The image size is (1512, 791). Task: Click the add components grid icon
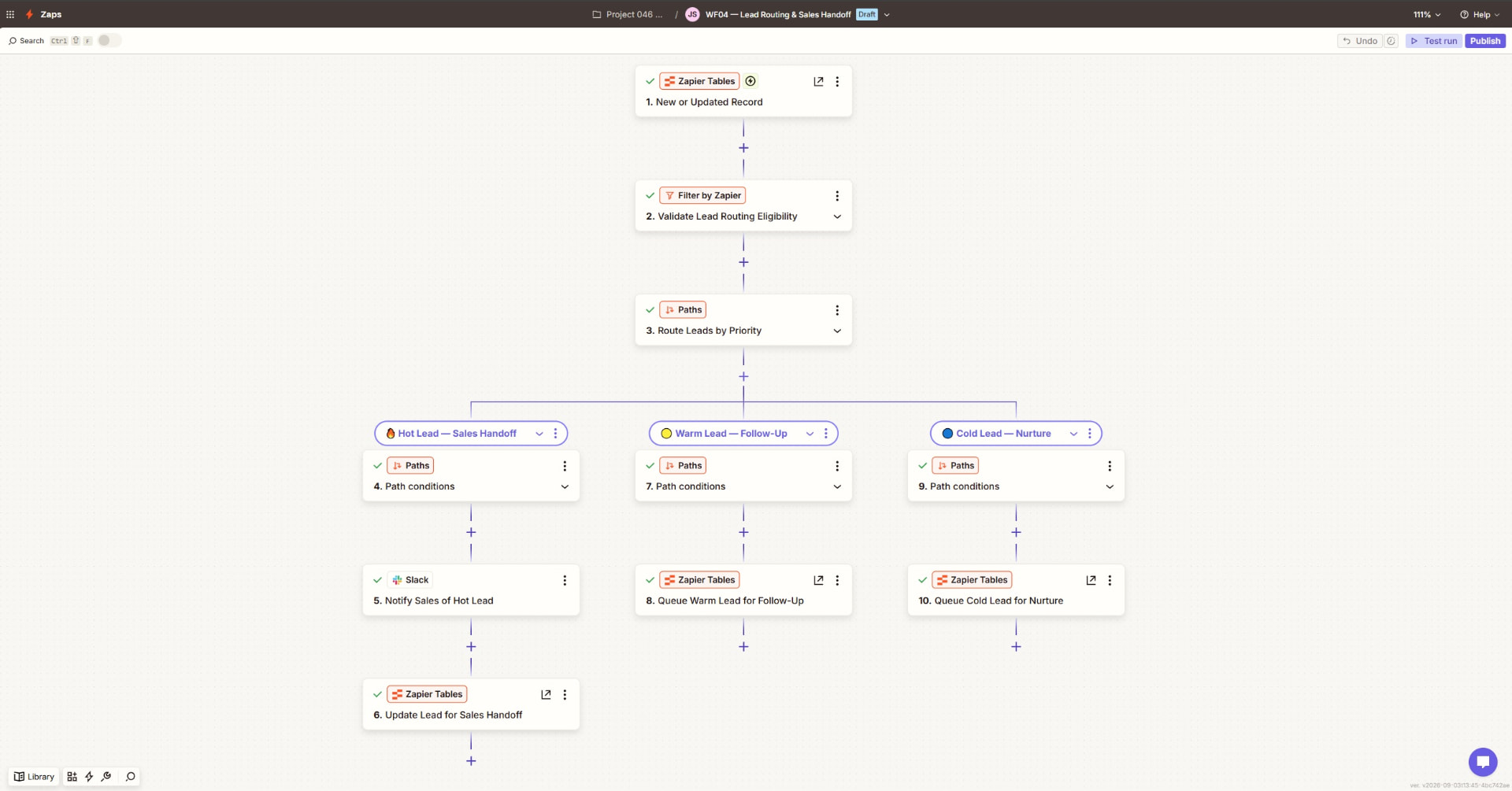(x=72, y=776)
